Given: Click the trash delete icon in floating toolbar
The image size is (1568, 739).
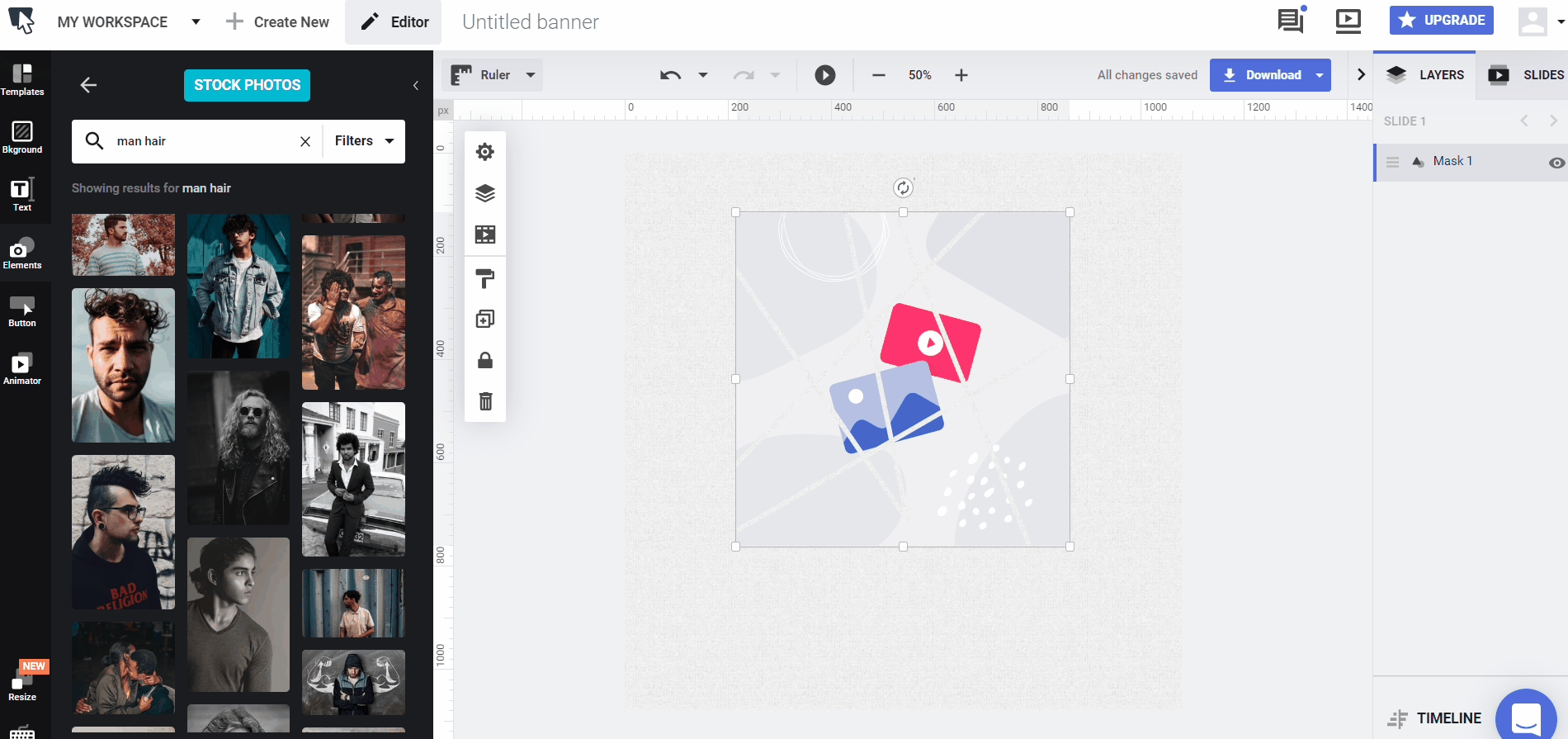Looking at the screenshot, I should 485,401.
